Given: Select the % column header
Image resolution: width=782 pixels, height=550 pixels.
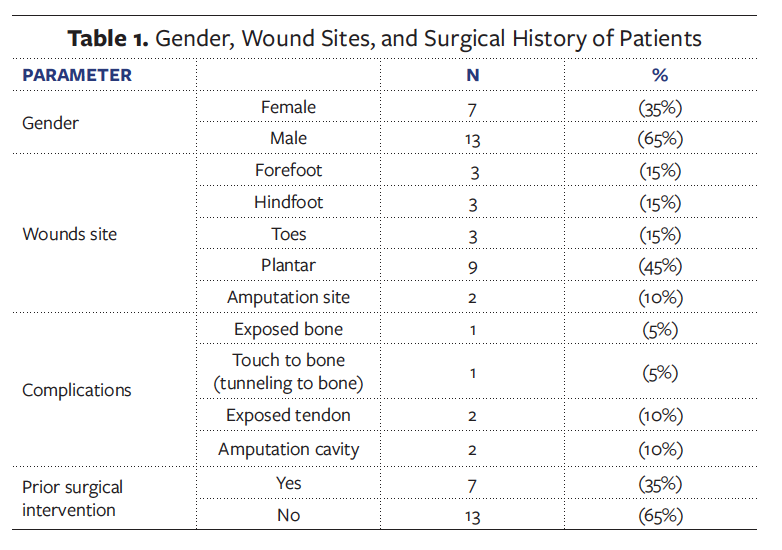Looking at the screenshot, I should pos(659,75).
